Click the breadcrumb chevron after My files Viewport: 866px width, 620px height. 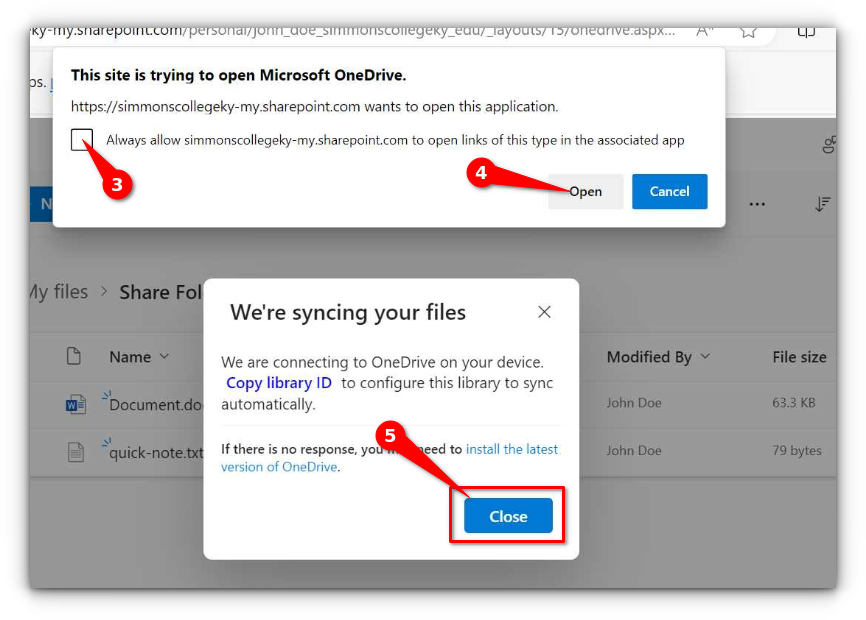click(104, 291)
